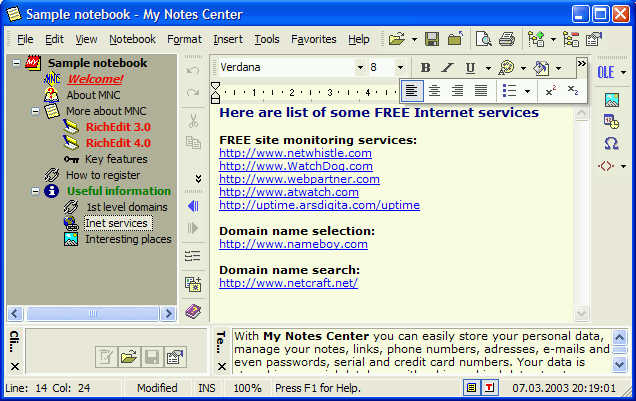The height and width of the screenshot is (401, 636).
Task: Open the Verdana font name dropdown
Action: point(360,68)
